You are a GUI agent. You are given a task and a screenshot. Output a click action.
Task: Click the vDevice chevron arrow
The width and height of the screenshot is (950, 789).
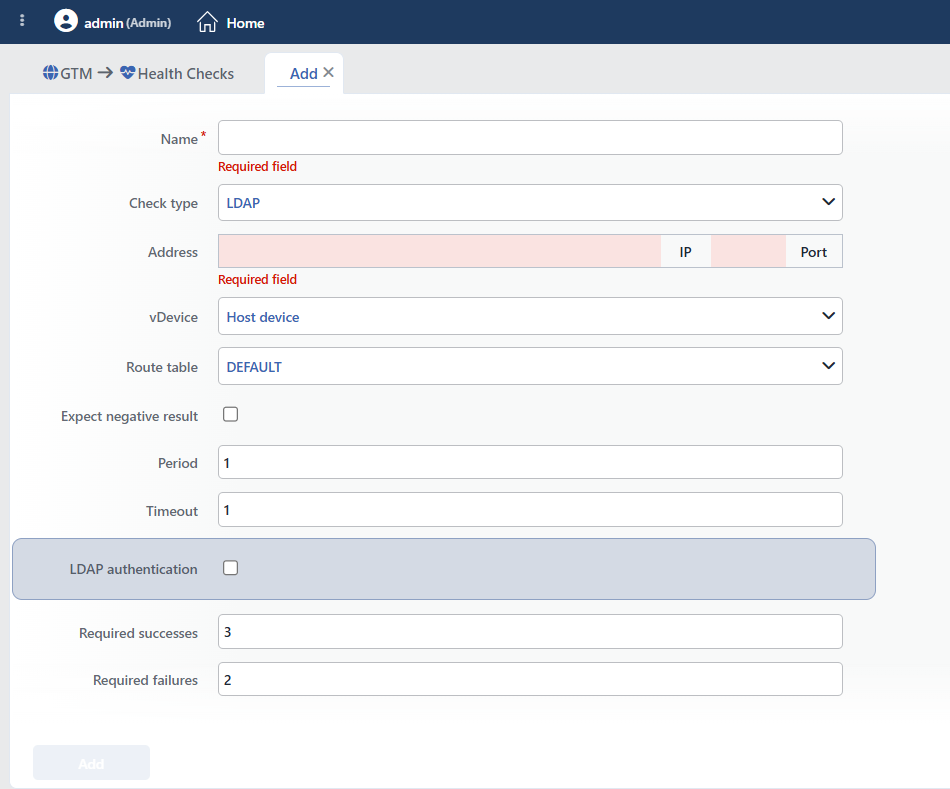[x=828, y=316]
